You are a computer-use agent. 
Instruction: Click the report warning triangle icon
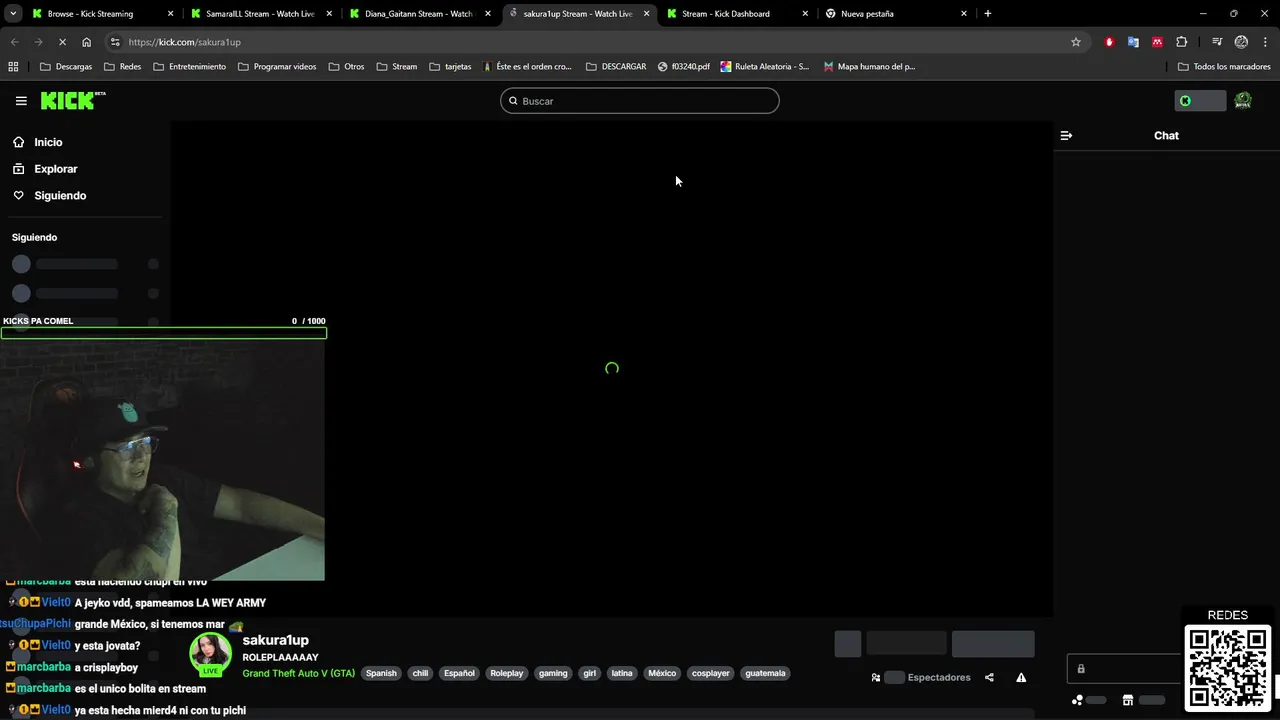(1021, 677)
